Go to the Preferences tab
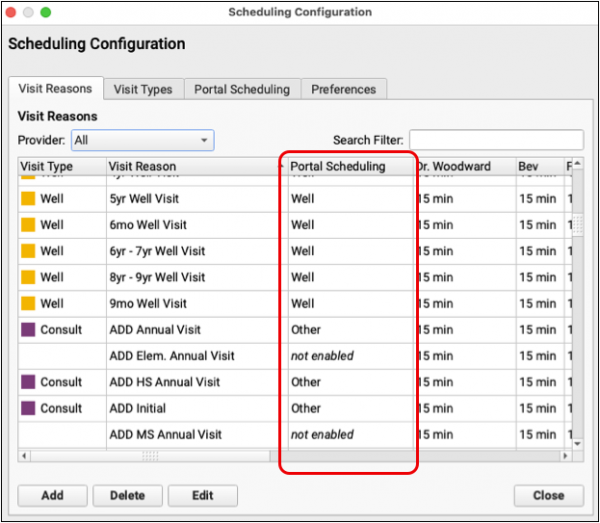The image size is (600, 523). (344, 89)
